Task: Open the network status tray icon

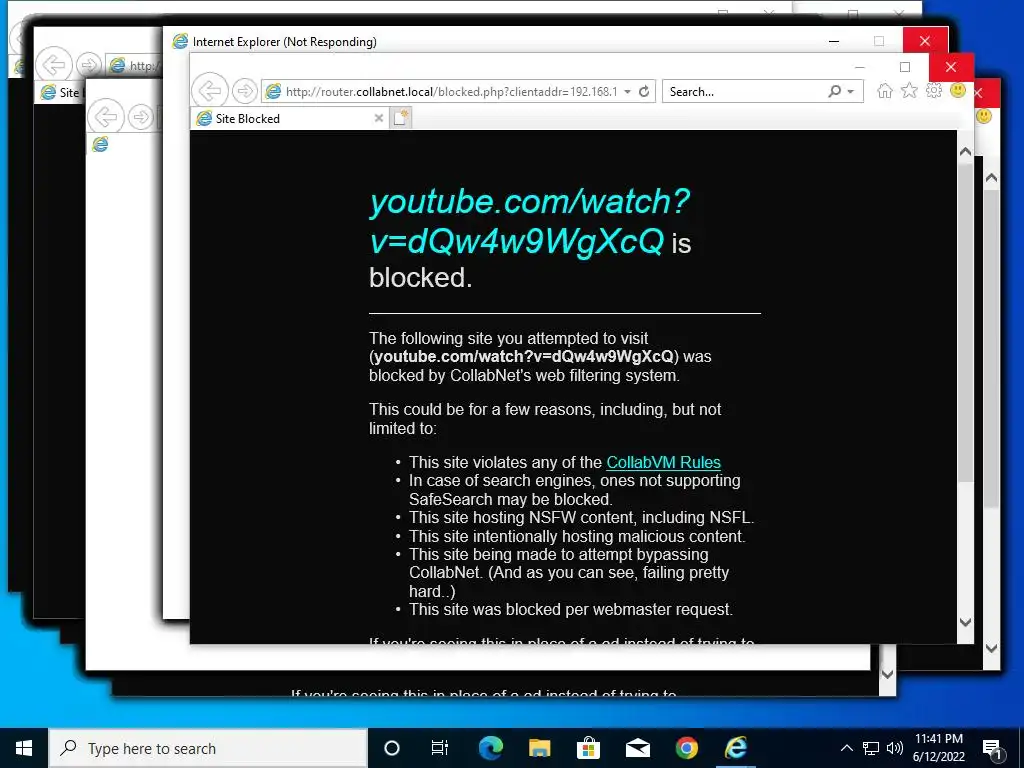Action: pos(871,748)
